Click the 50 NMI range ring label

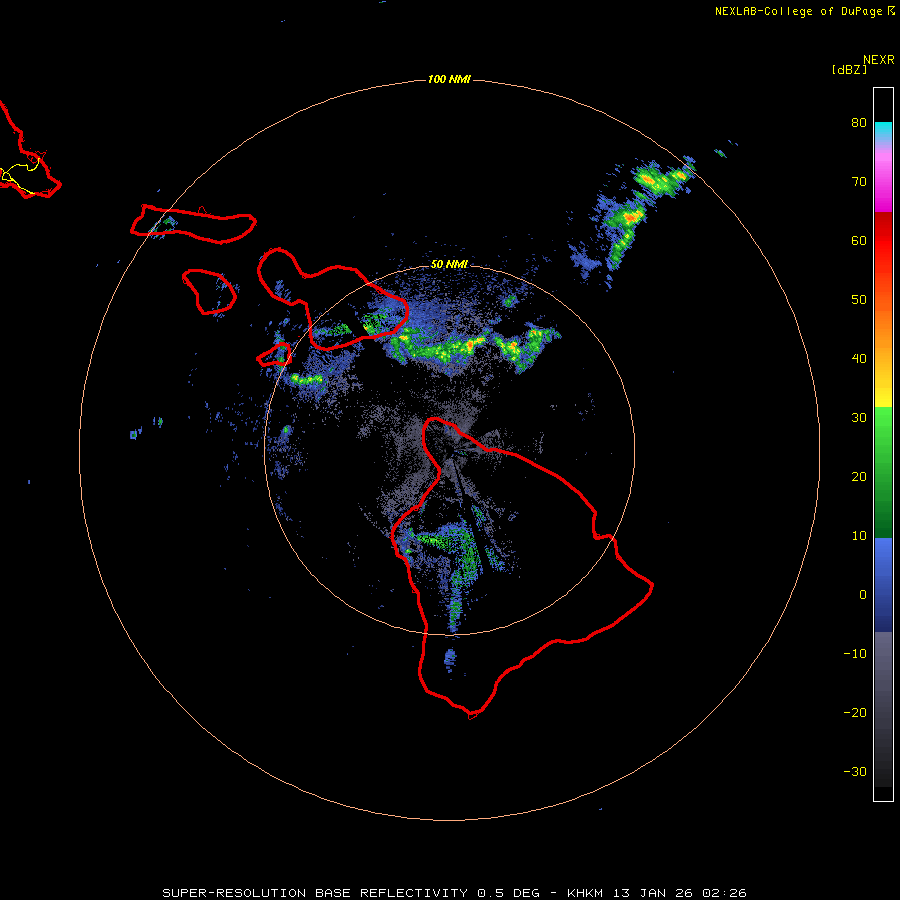[449, 264]
